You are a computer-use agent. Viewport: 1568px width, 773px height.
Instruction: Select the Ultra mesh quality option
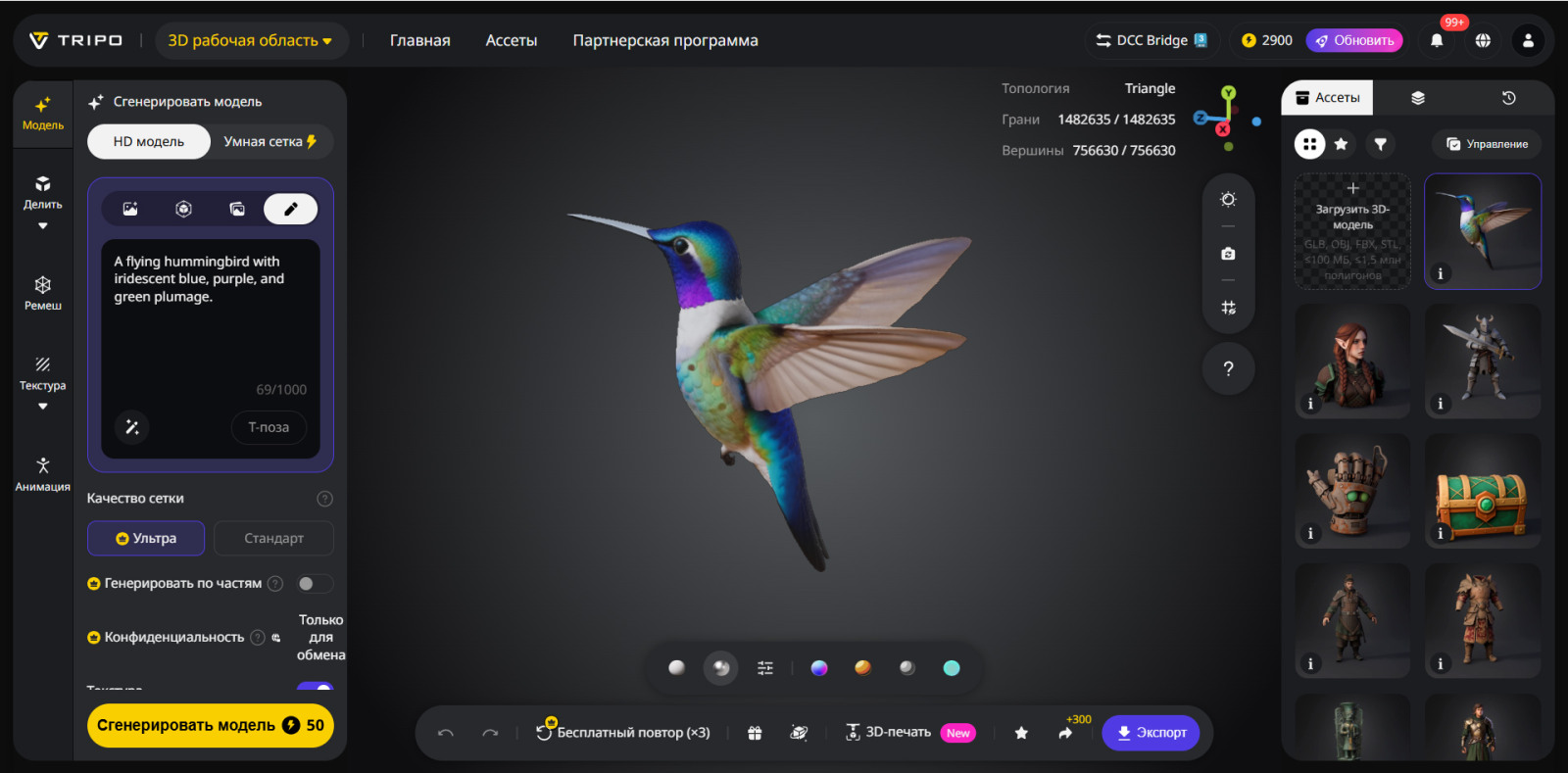(146, 538)
